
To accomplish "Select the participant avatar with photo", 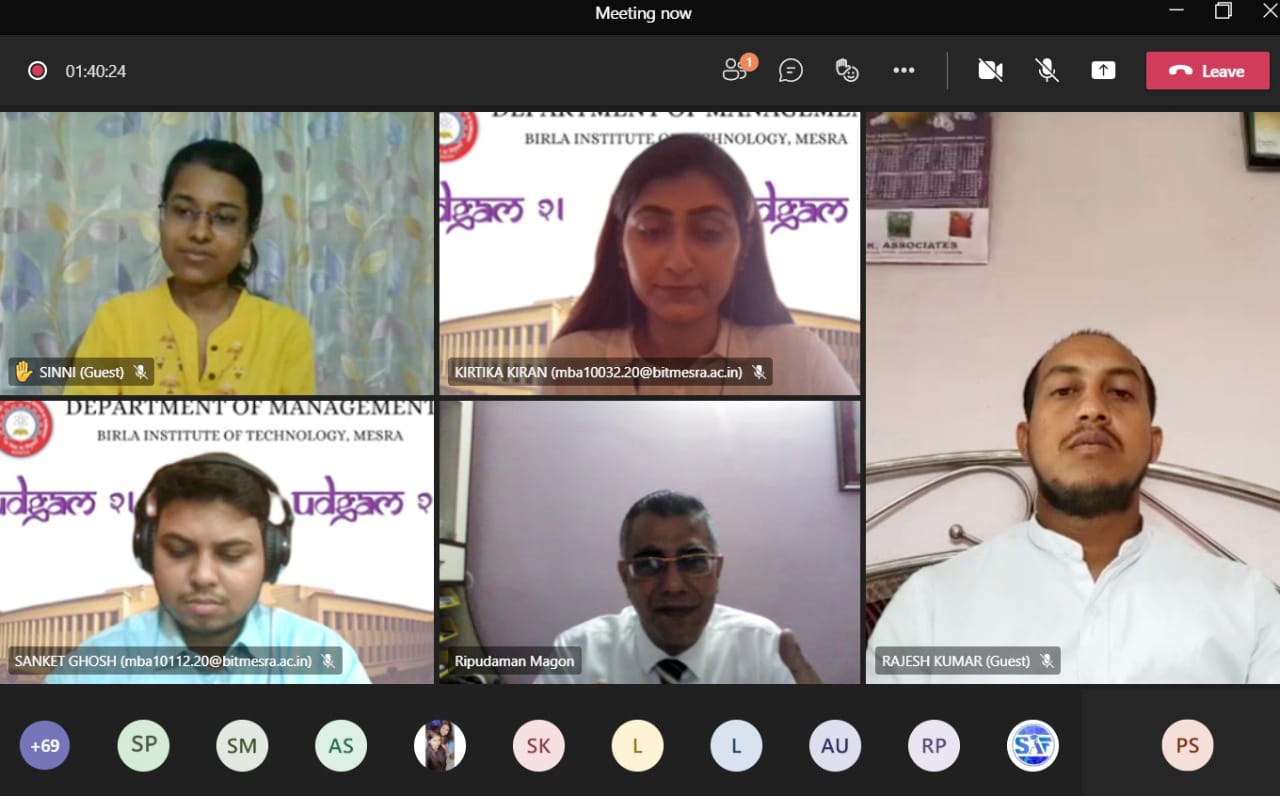I will pos(440,745).
